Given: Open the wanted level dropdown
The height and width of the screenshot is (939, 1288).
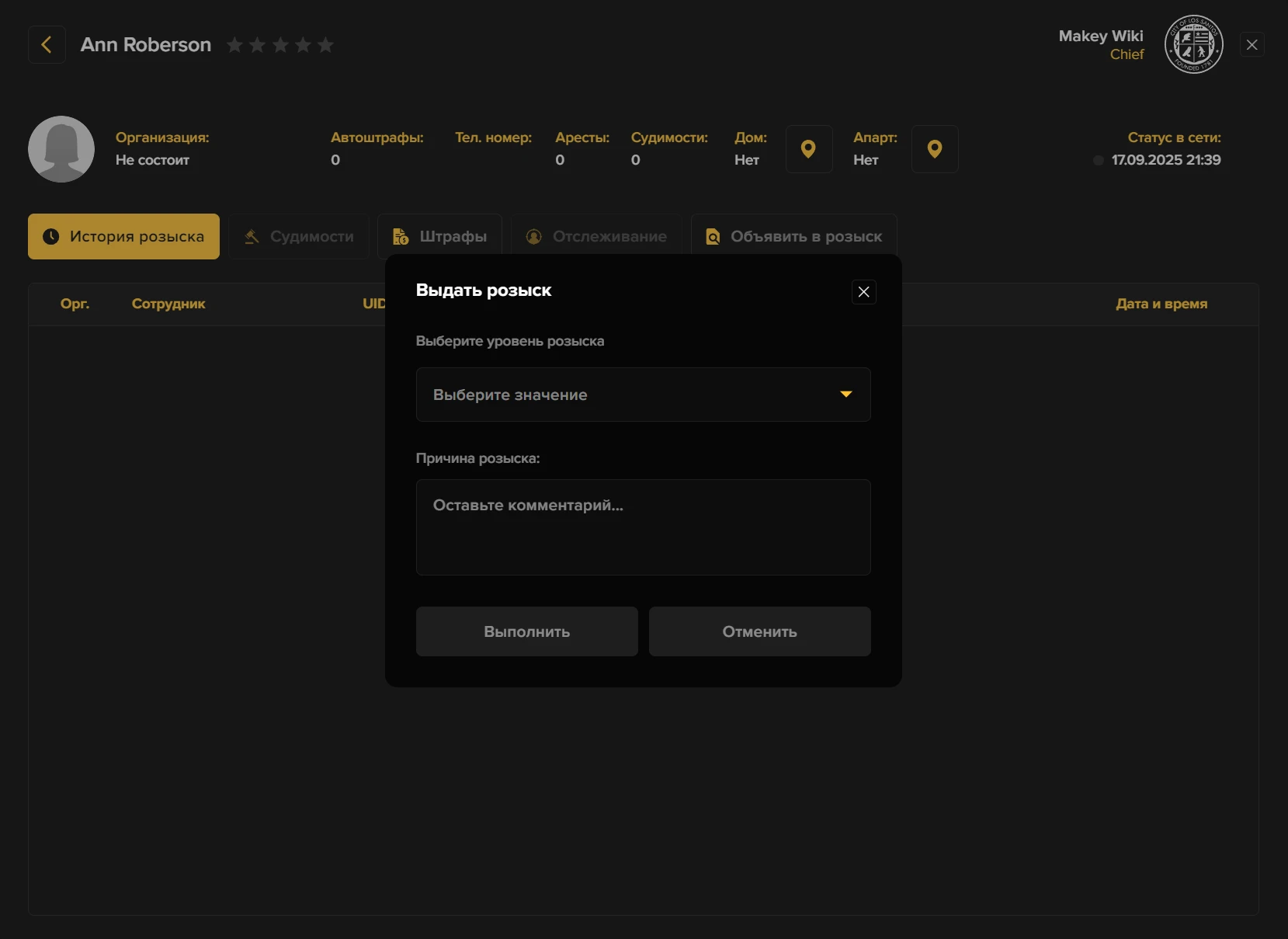Looking at the screenshot, I should 642,395.
